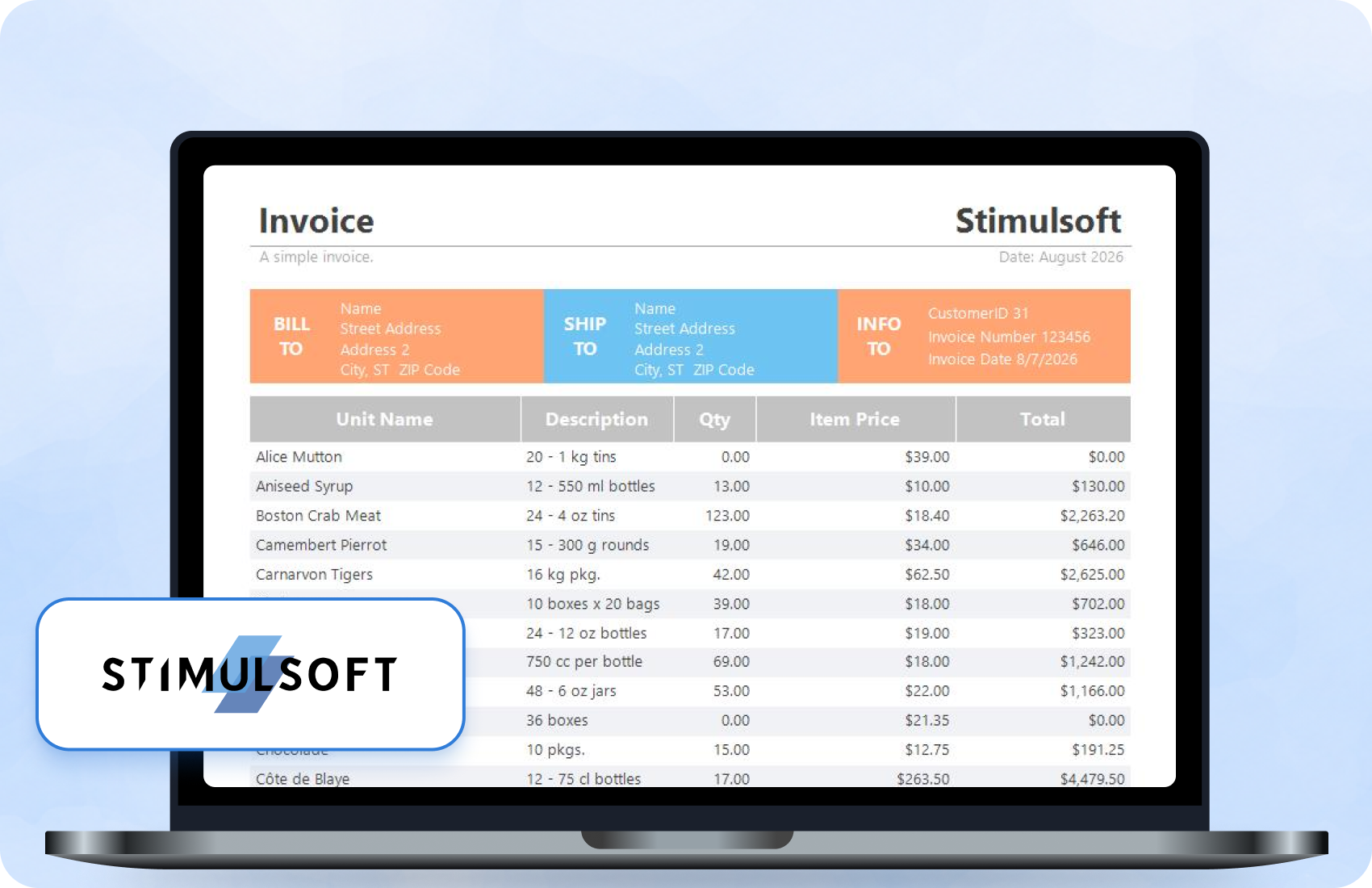1372x888 pixels.
Task: Click the "36 boxes" description
Action: [557, 720]
